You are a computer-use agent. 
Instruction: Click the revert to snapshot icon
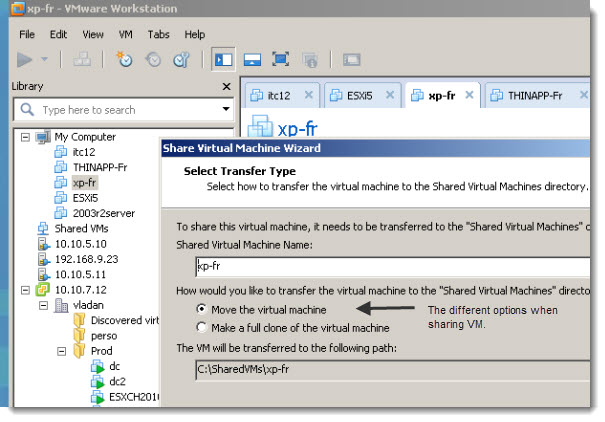pos(153,59)
